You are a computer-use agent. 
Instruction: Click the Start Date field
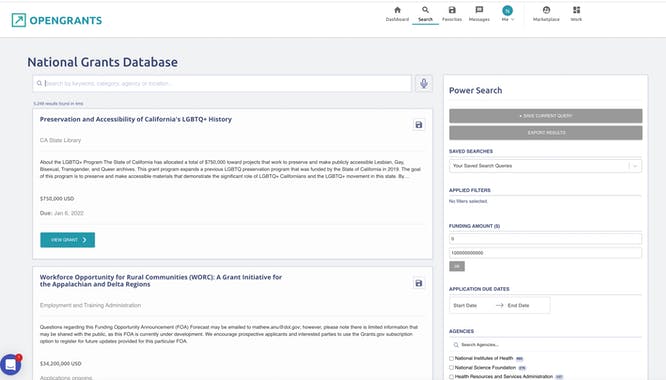[x=465, y=305]
